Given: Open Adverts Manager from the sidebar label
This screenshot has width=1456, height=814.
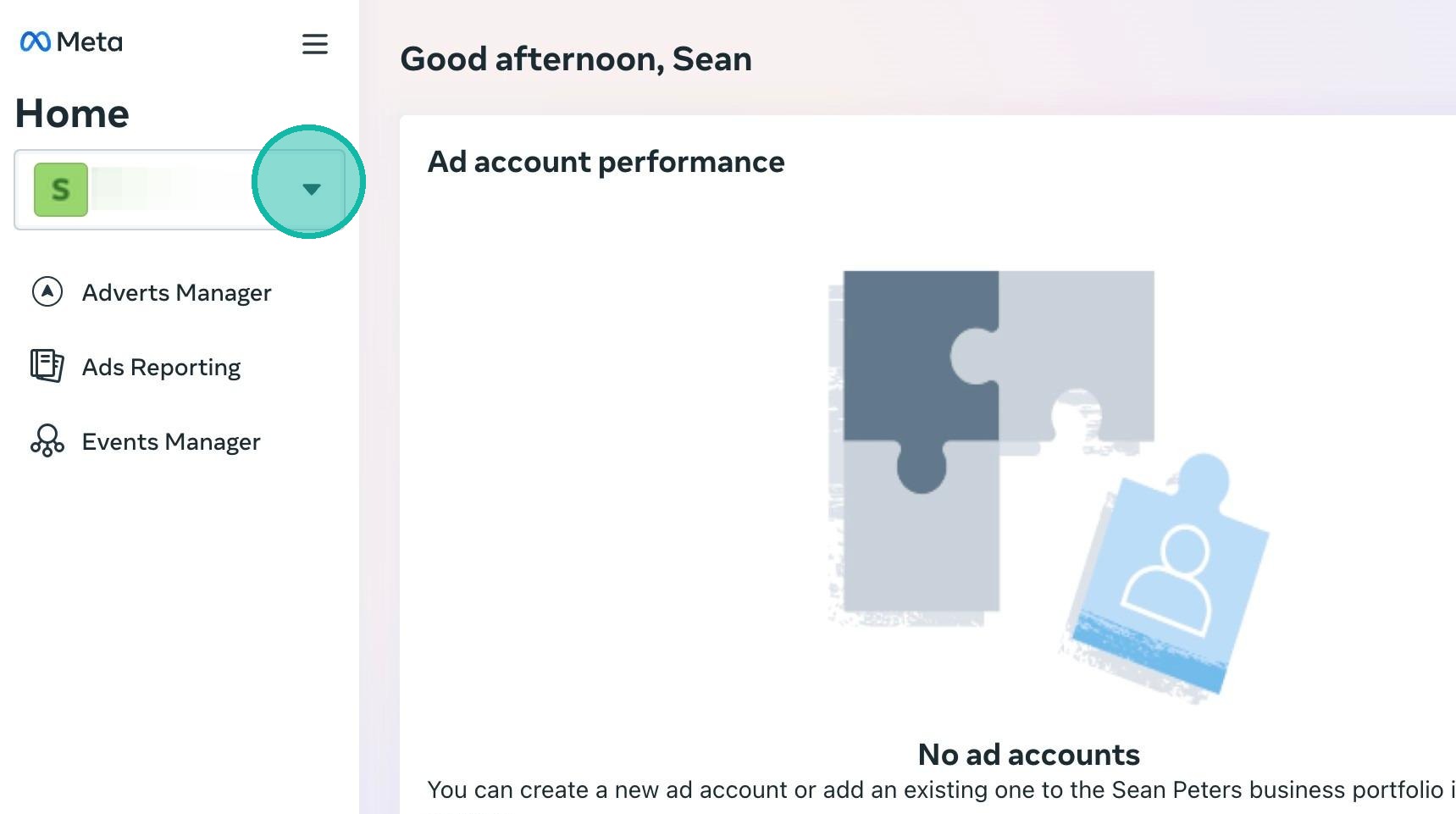Looking at the screenshot, I should click(x=176, y=293).
